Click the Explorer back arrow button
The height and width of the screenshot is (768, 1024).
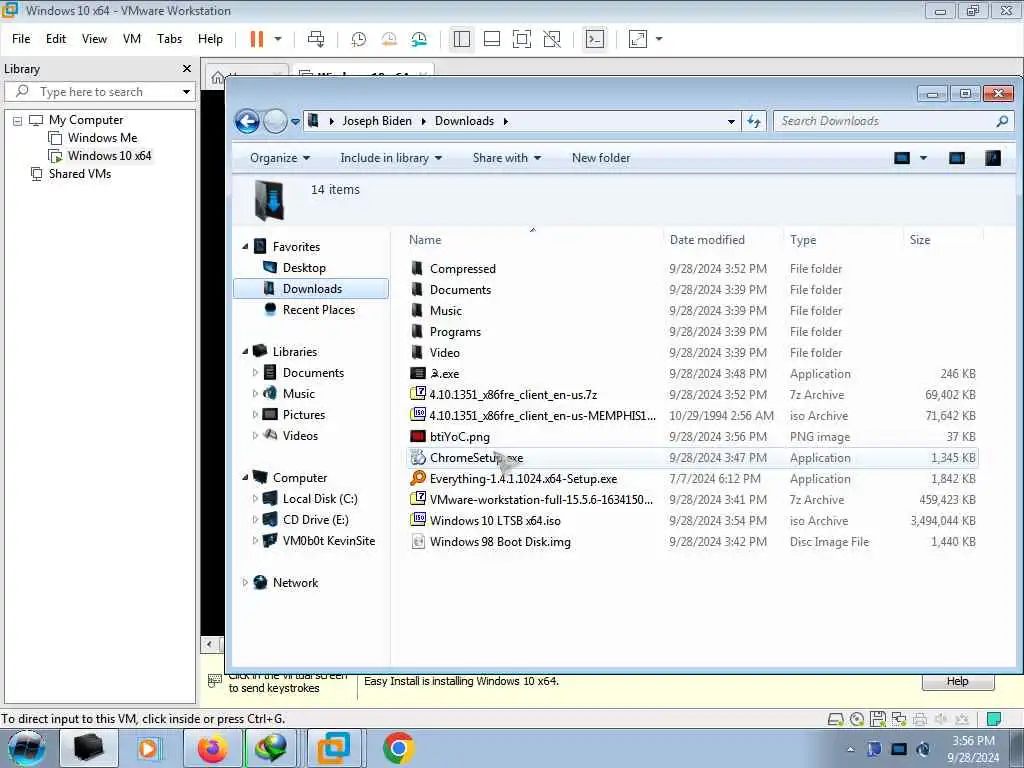coord(248,121)
